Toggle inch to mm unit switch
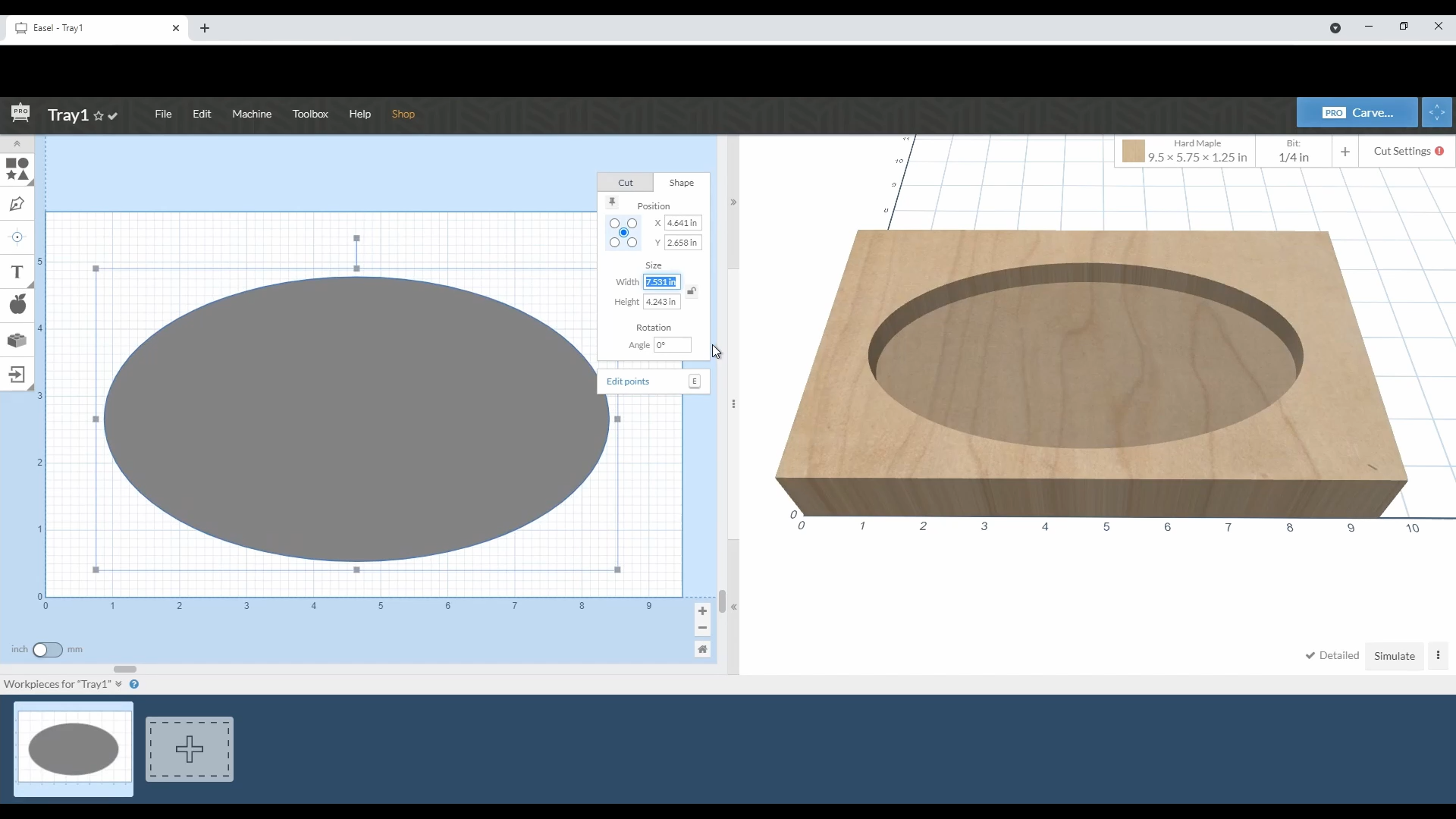This screenshot has width=1456, height=819. point(47,649)
